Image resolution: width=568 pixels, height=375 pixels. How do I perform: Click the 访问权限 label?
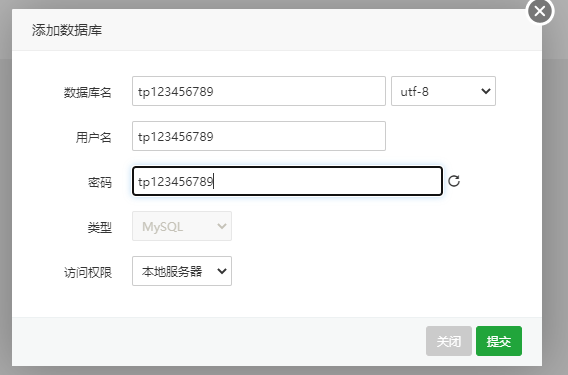click(x=88, y=272)
